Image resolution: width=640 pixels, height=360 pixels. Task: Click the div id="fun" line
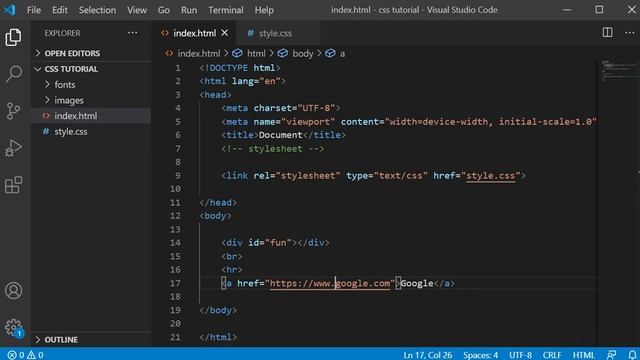276,243
